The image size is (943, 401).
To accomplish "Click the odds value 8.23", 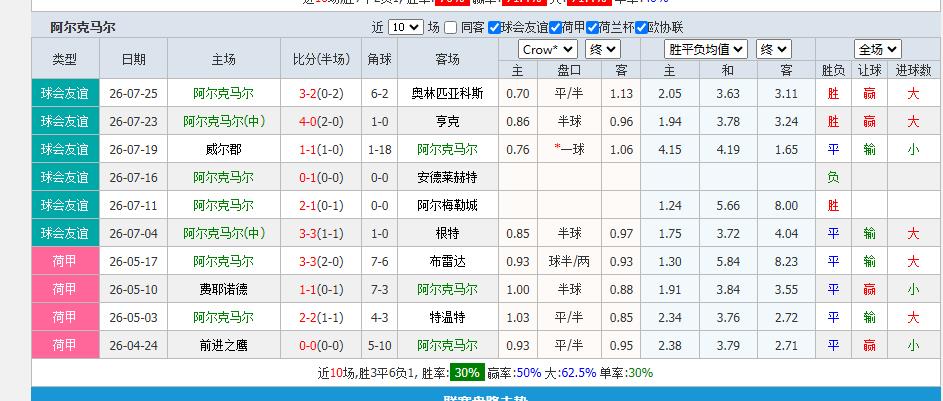I will click(x=786, y=262).
